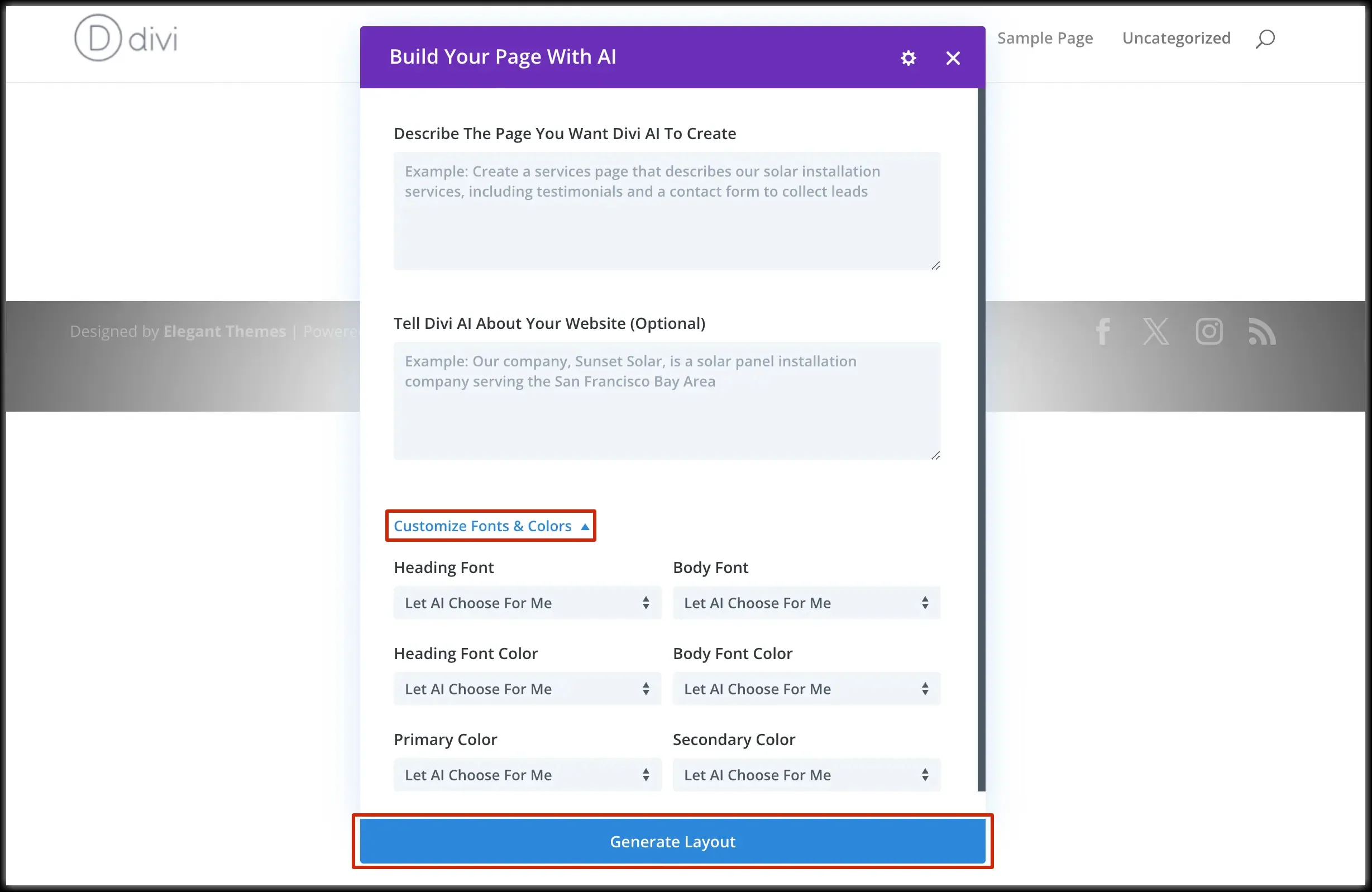Follow the Elegant Themes footer link

(x=225, y=331)
